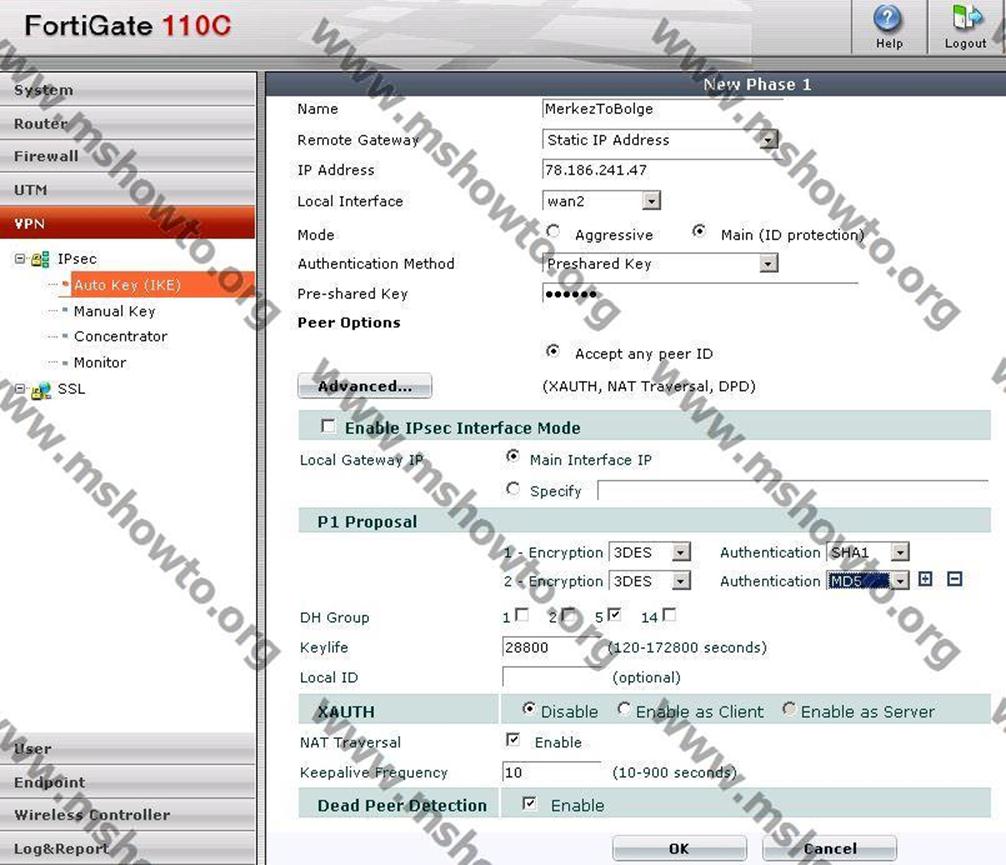Viewport: 1006px width, 865px height.
Task: Click the IP Address input field
Action: 662,169
